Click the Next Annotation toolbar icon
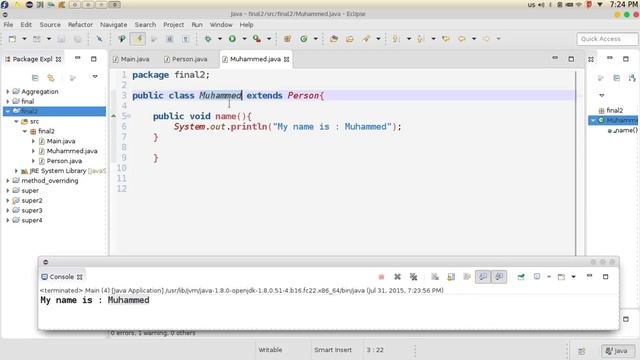The width and height of the screenshot is (640, 360). pos(396,39)
